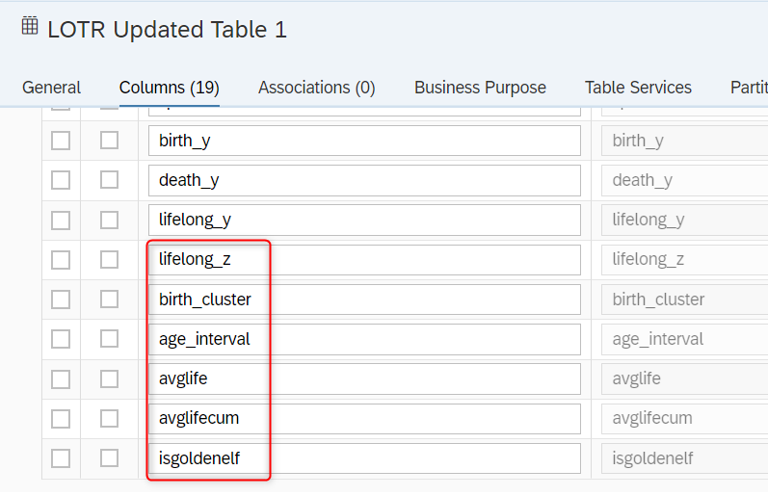Edit the death_y column name field
Screen dimensions: 773x492
tap(364, 180)
